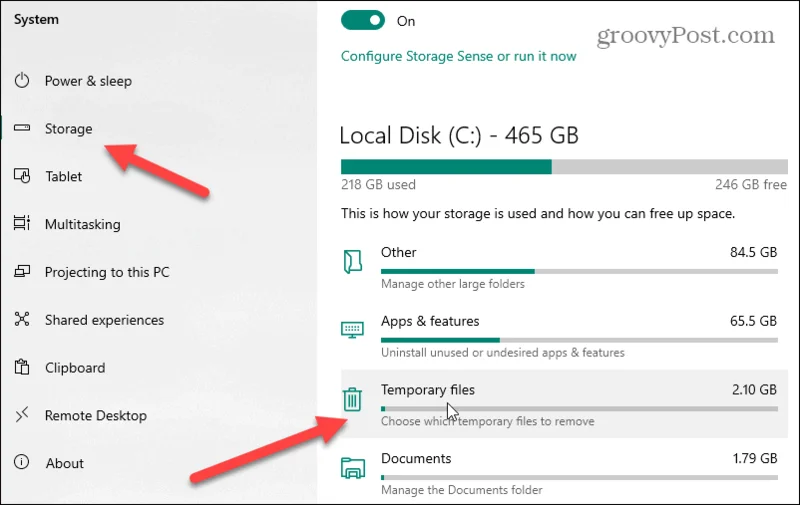
Task: Click the Other category usage bar
Action: (x=579, y=271)
